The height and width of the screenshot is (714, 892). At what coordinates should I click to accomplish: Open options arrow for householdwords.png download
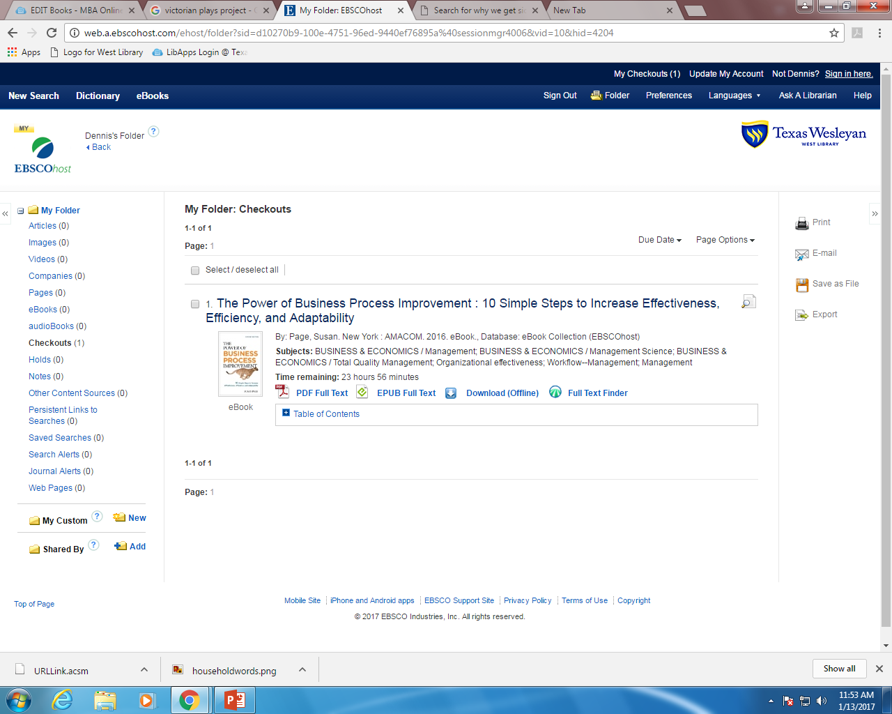click(x=302, y=670)
